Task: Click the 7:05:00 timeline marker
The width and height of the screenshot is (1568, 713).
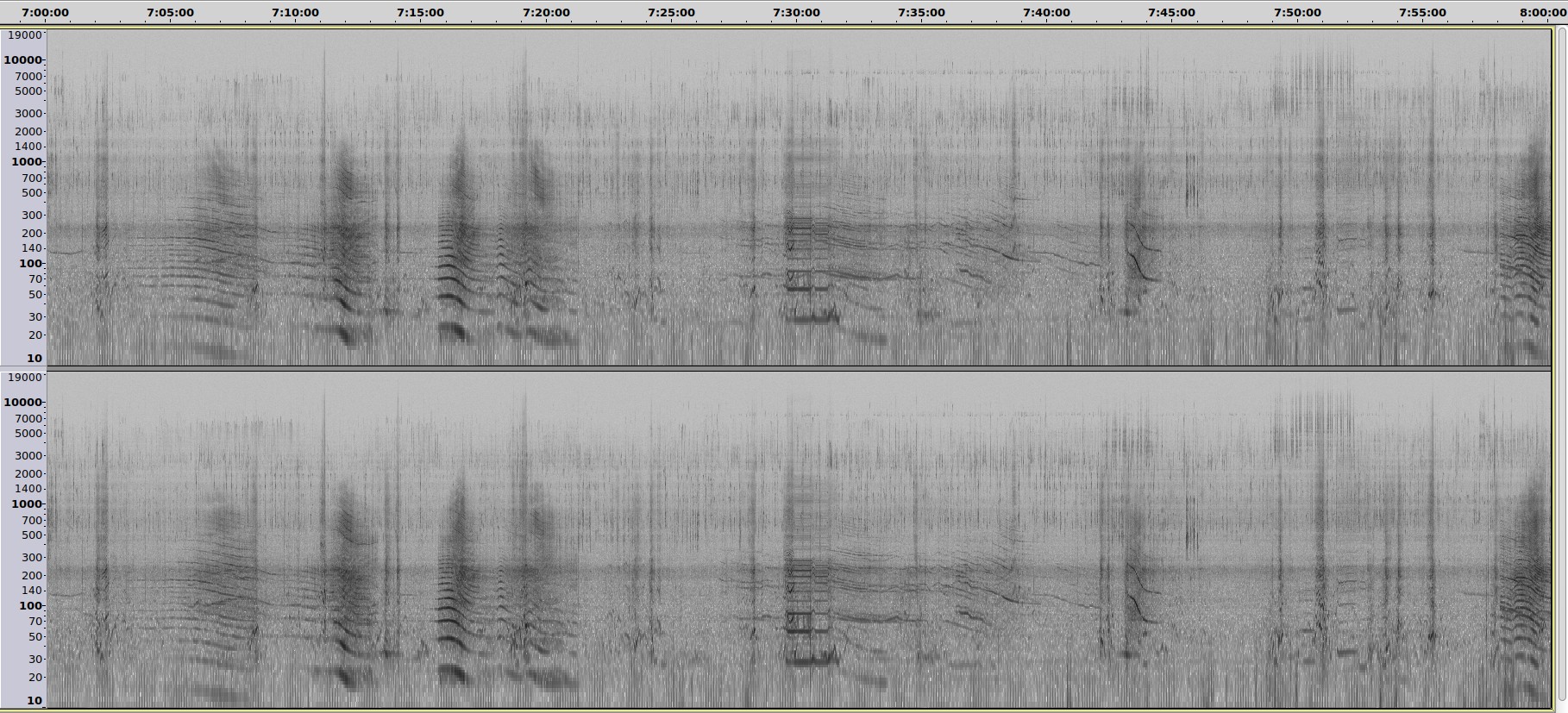Action: point(171,13)
